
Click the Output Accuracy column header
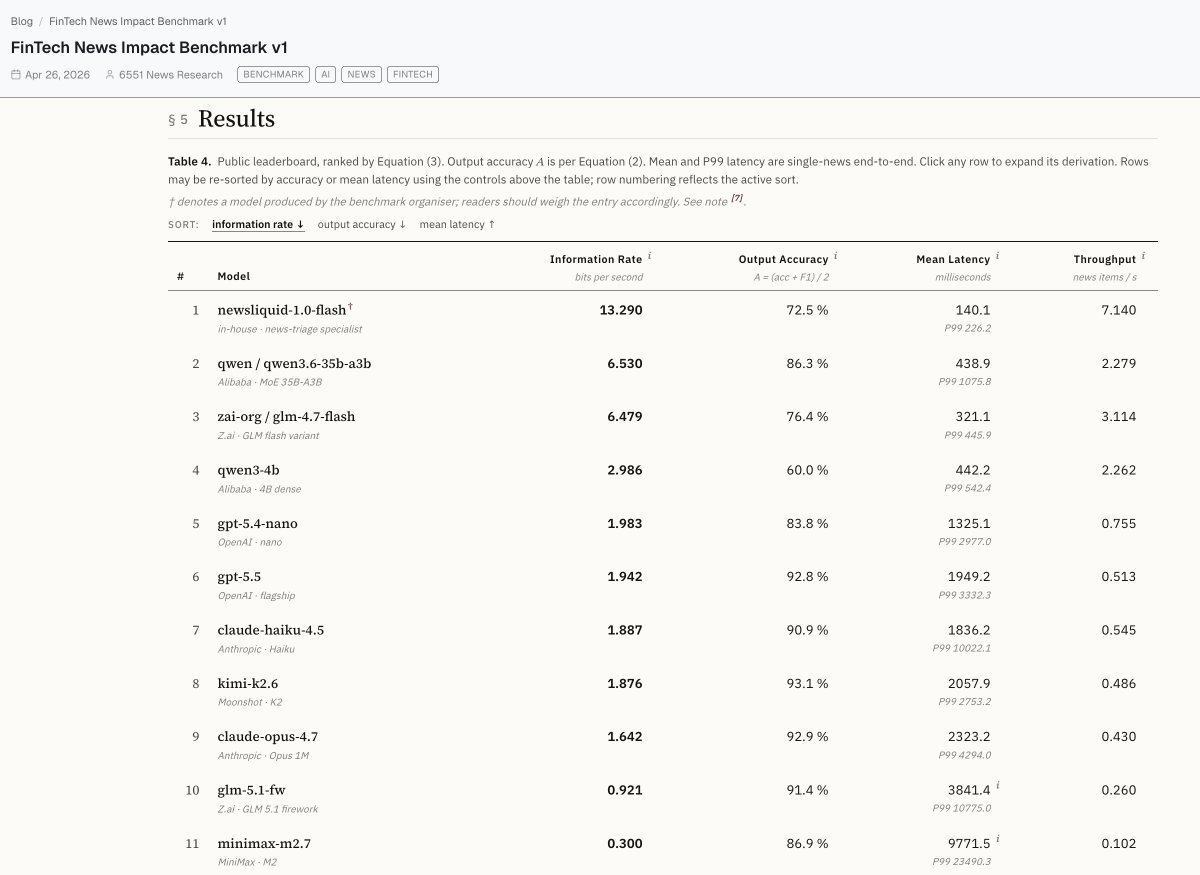pos(783,260)
